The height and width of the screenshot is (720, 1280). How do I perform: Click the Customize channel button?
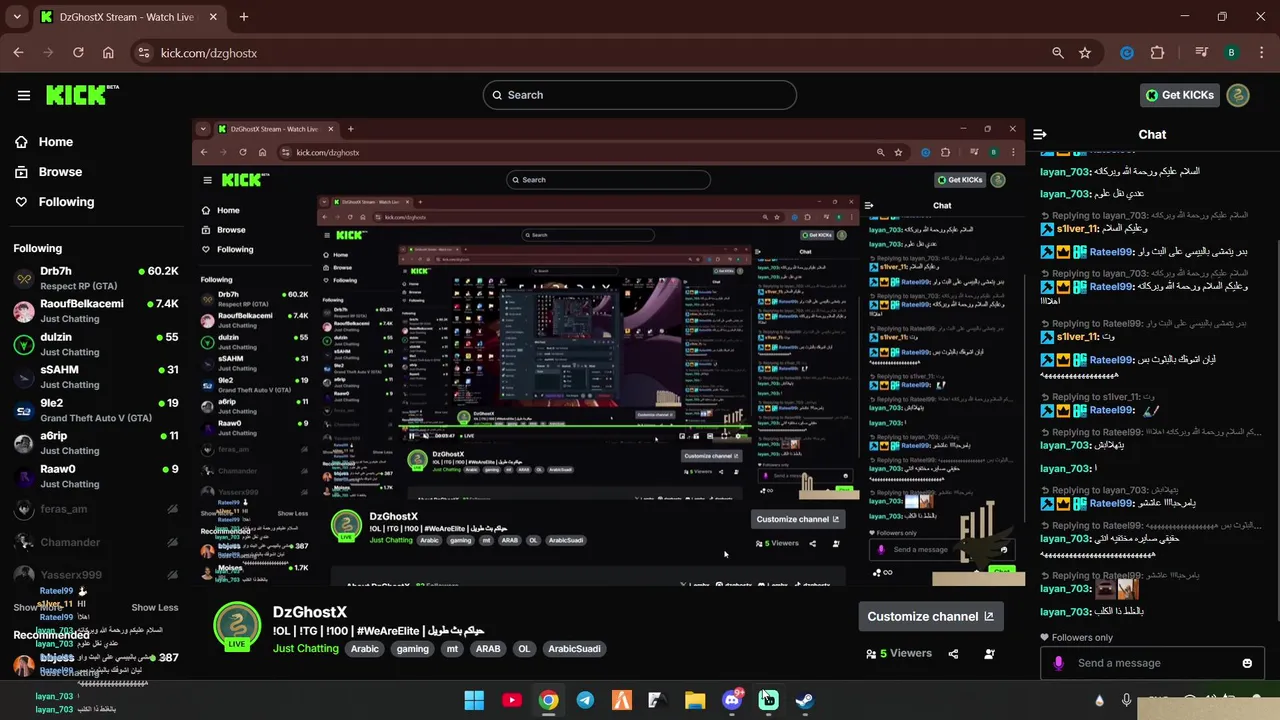pos(930,616)
